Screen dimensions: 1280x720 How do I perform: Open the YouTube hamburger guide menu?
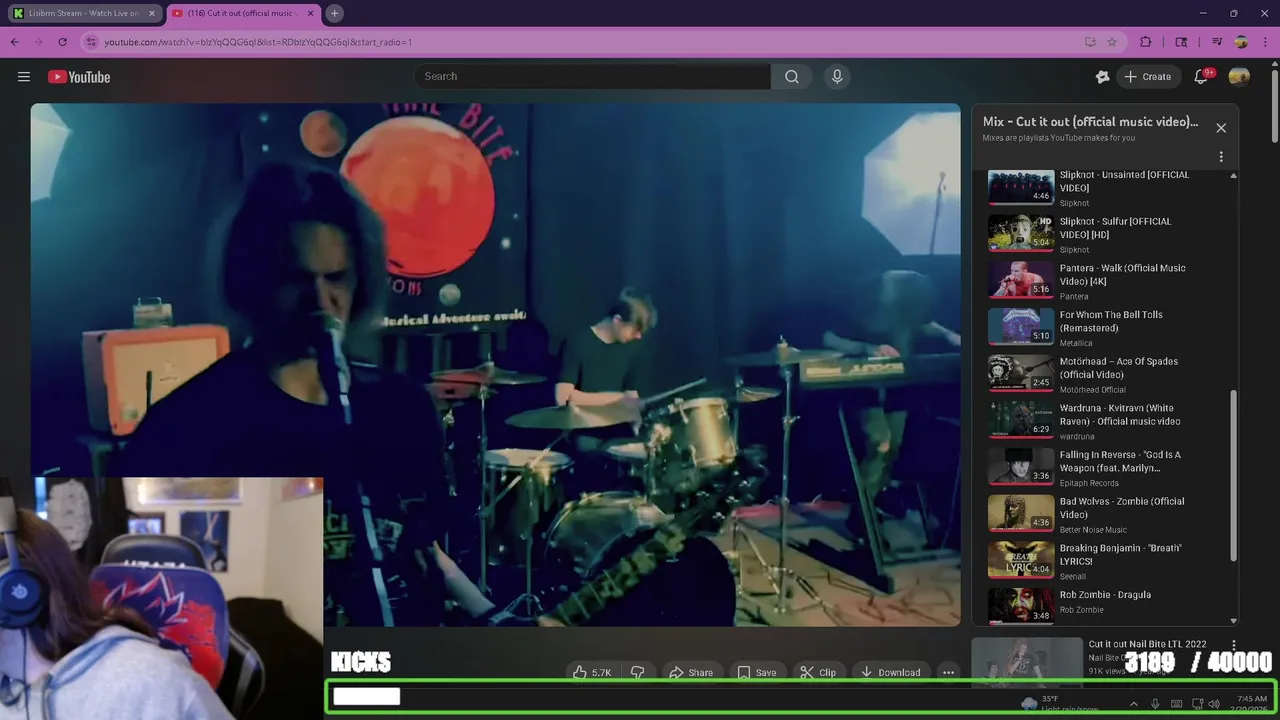[24, 77]
